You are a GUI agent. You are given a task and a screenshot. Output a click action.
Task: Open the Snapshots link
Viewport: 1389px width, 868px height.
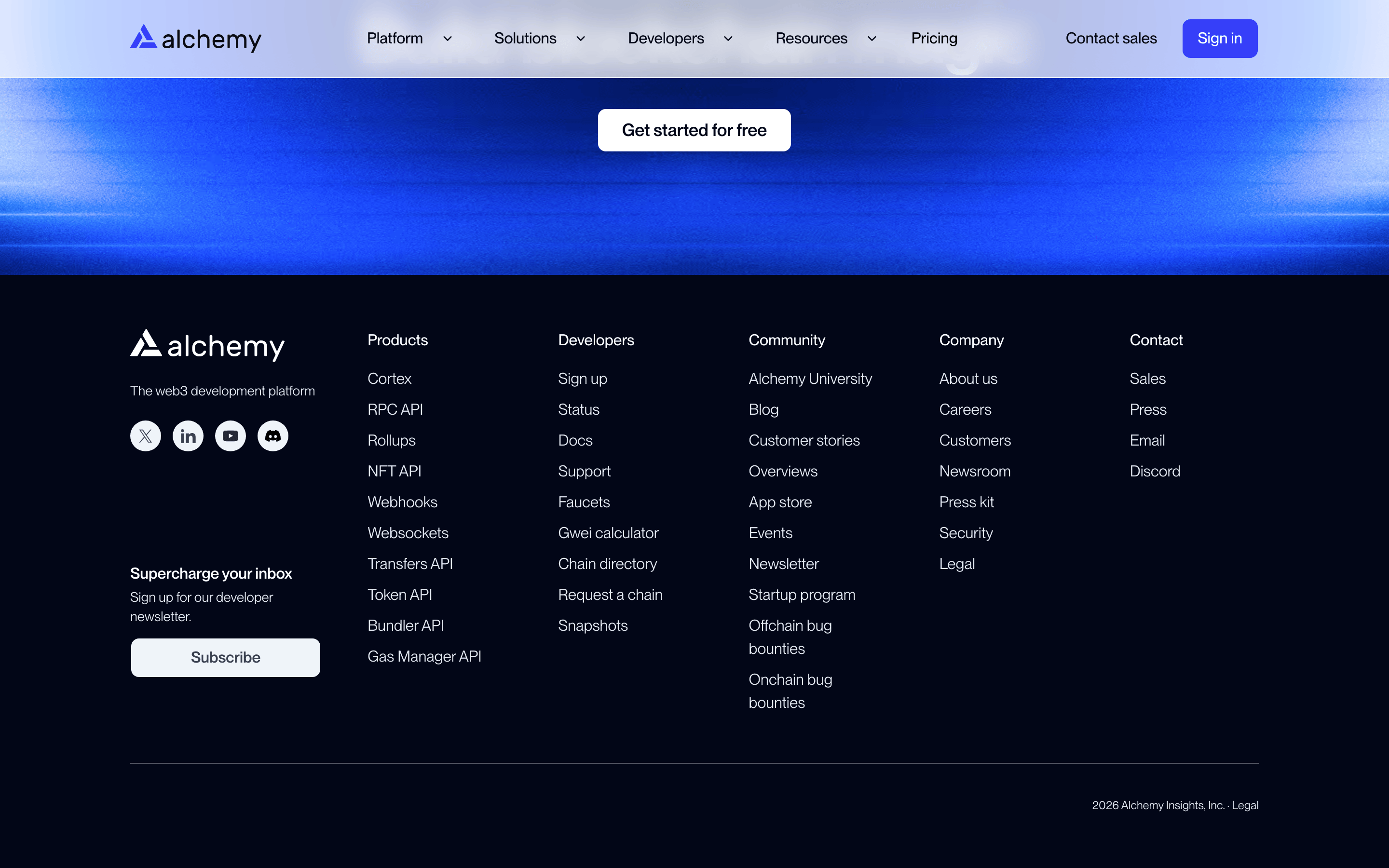coord(593,625)
